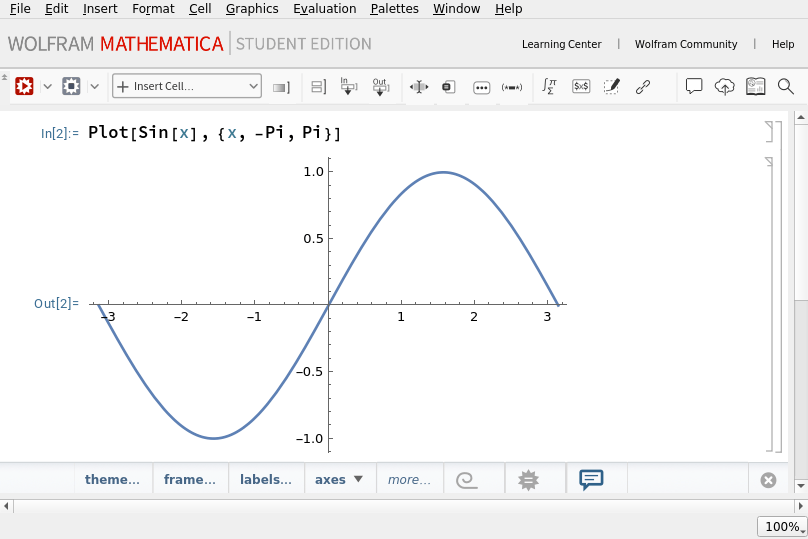Open the Cell menu
The height and width of the screenshot is (539, 808).
click(200, 9)
